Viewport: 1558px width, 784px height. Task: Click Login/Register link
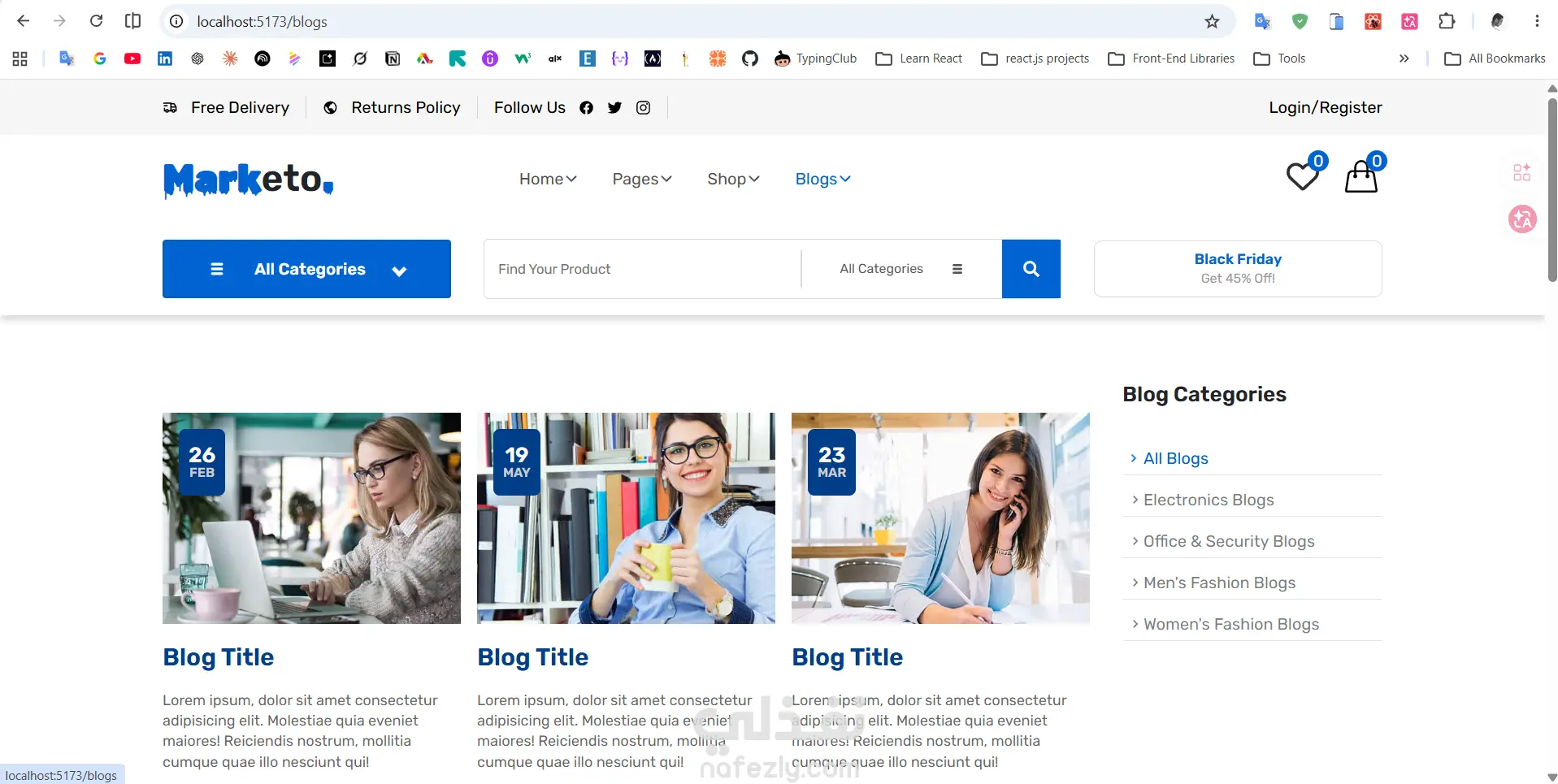(x=1326, y=108)
